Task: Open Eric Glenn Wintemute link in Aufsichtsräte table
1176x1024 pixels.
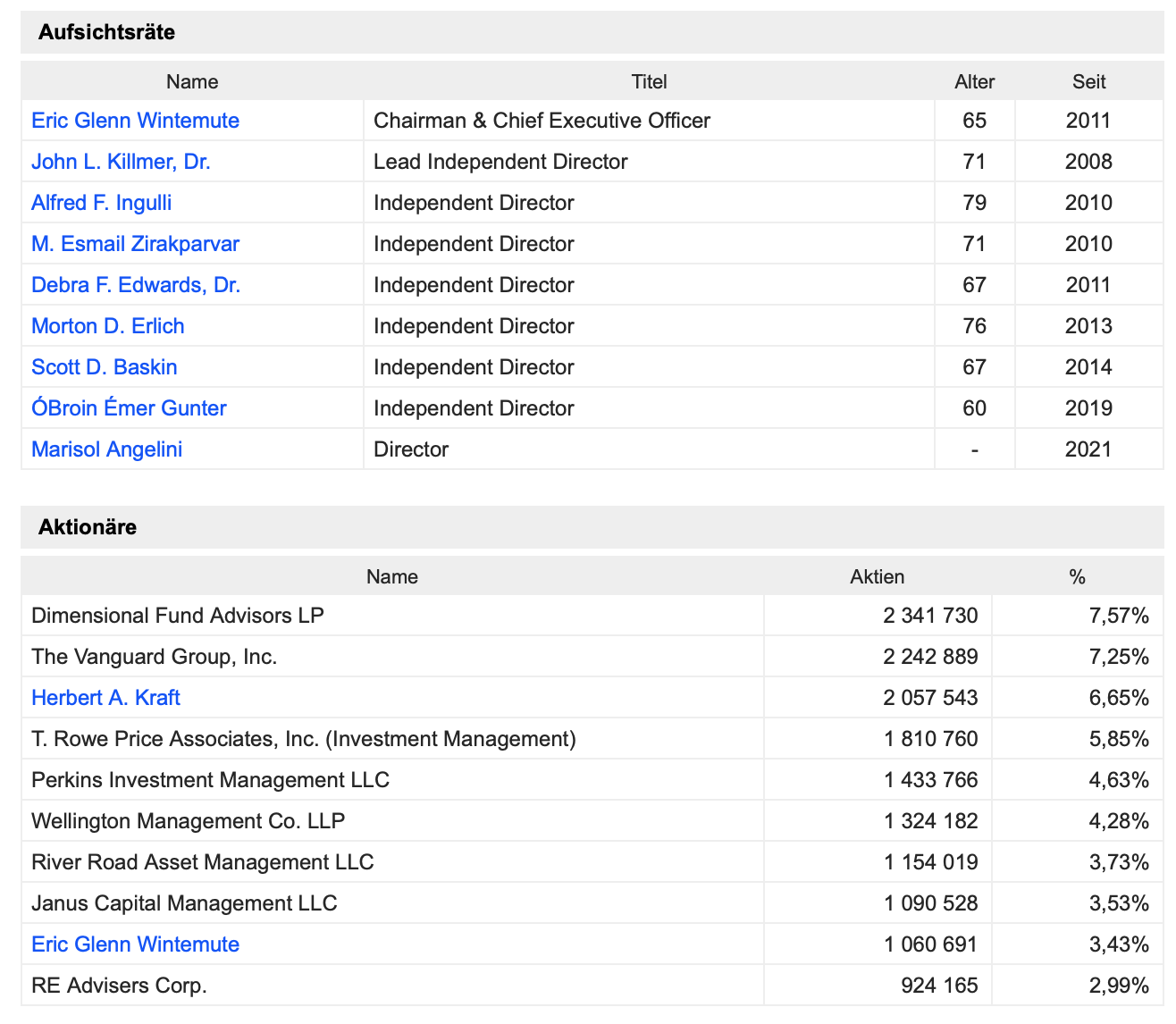Action: coord(135,121)
